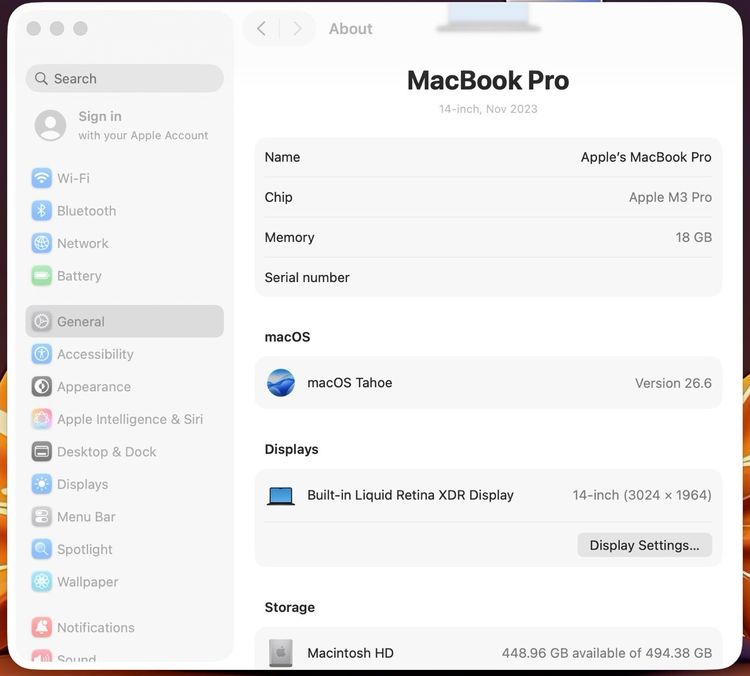Select Wi-Fi label in sidebar
The image size is (750, 676).
(73, 178)
